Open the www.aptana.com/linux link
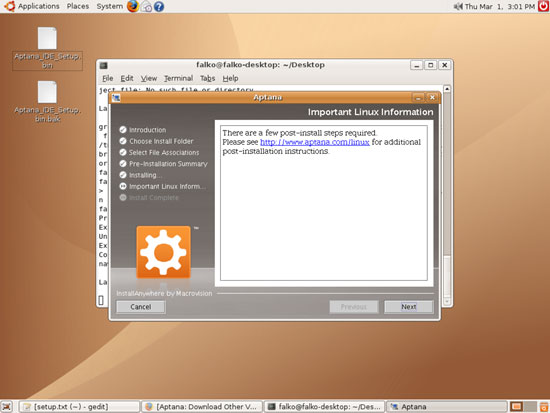 click(315, 142)
